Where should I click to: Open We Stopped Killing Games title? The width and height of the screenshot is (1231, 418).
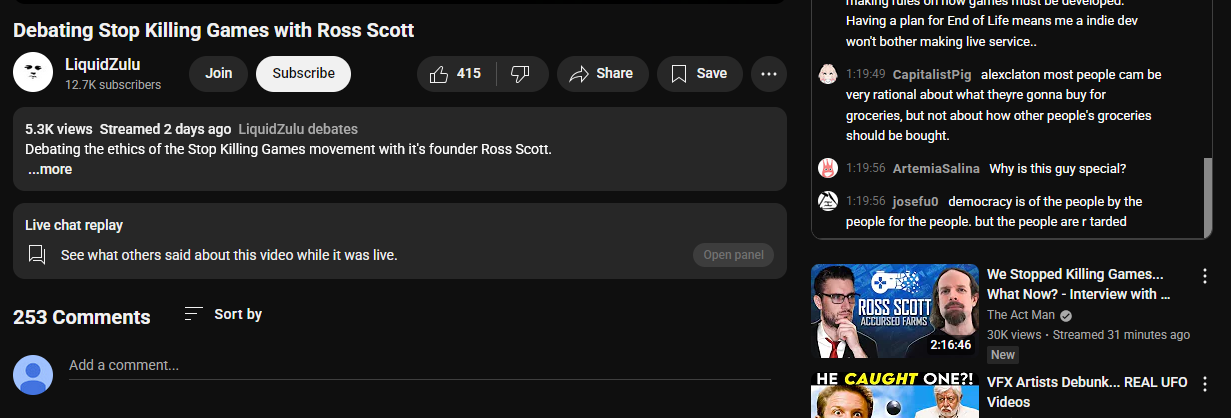click(1078, 284)
